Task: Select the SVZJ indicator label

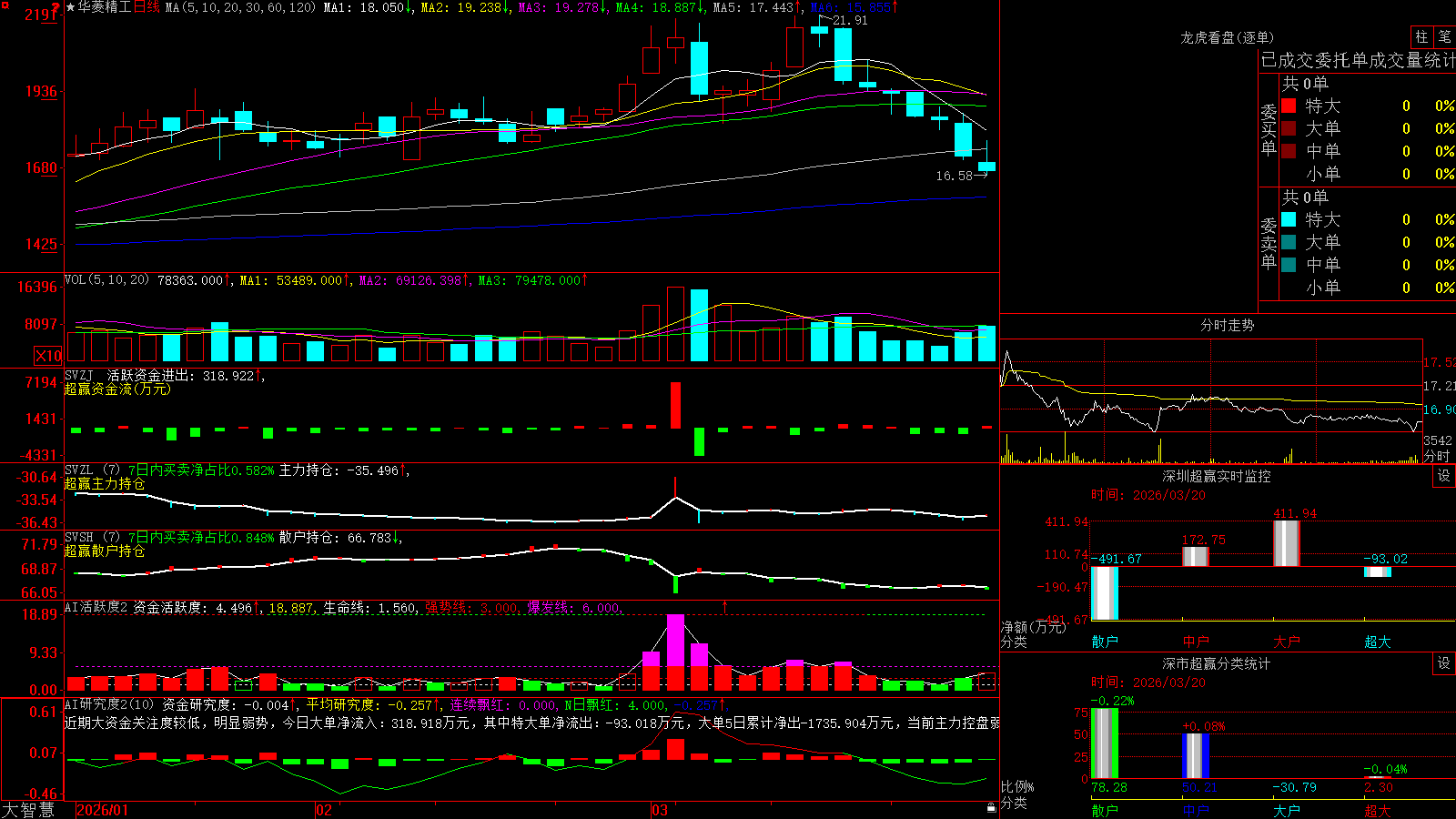Action: (x=79, y=375)
